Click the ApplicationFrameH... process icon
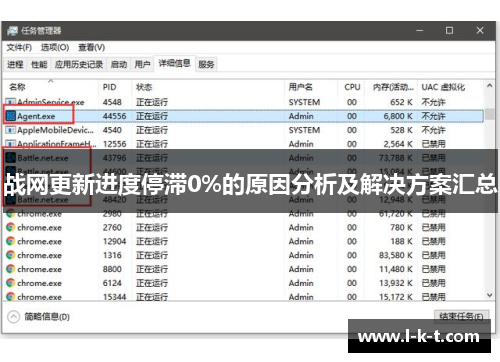The height and width of the screenshot is (362, 500). (x=11, y=144)
